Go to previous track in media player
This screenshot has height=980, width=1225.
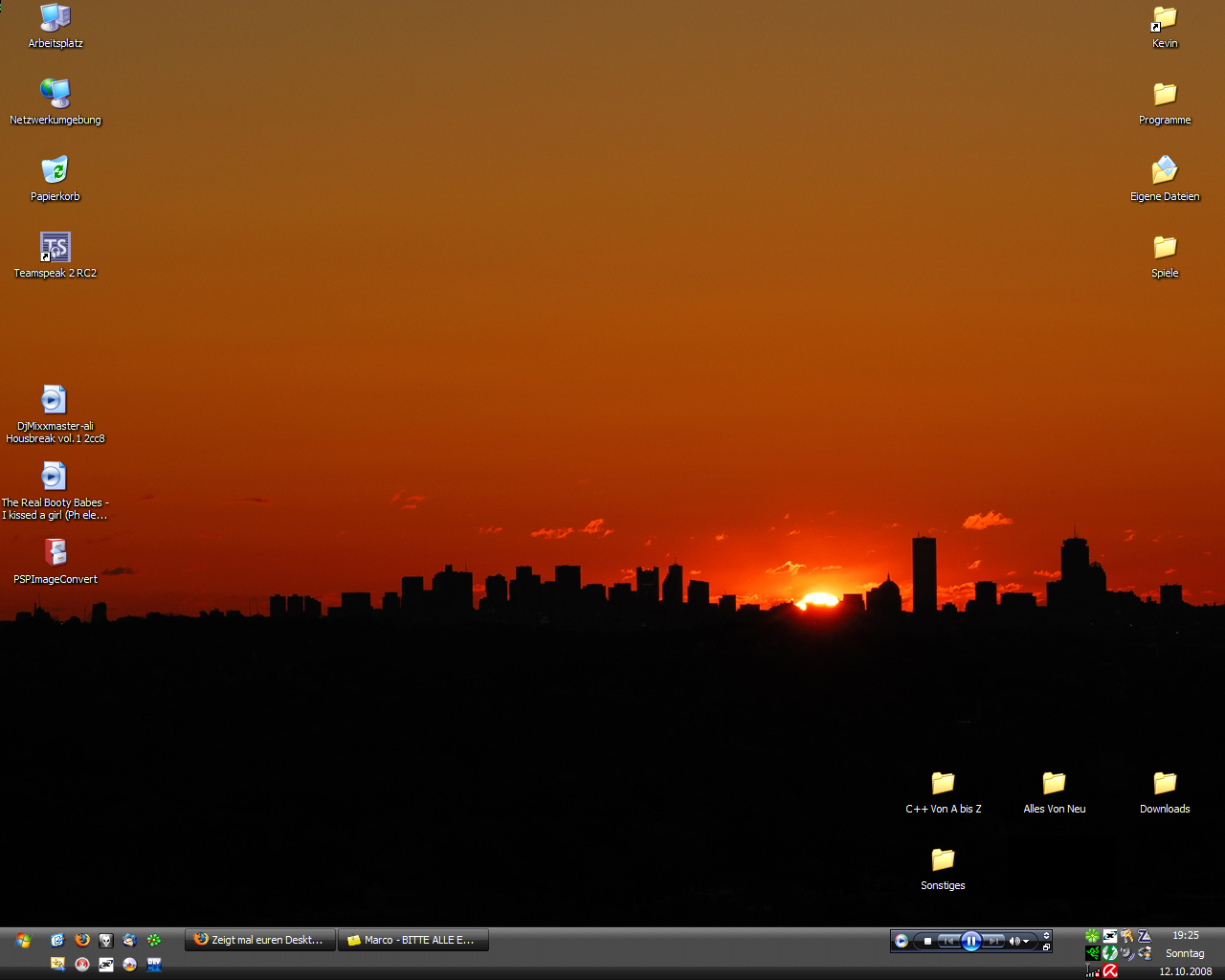[x=947, y=941]
